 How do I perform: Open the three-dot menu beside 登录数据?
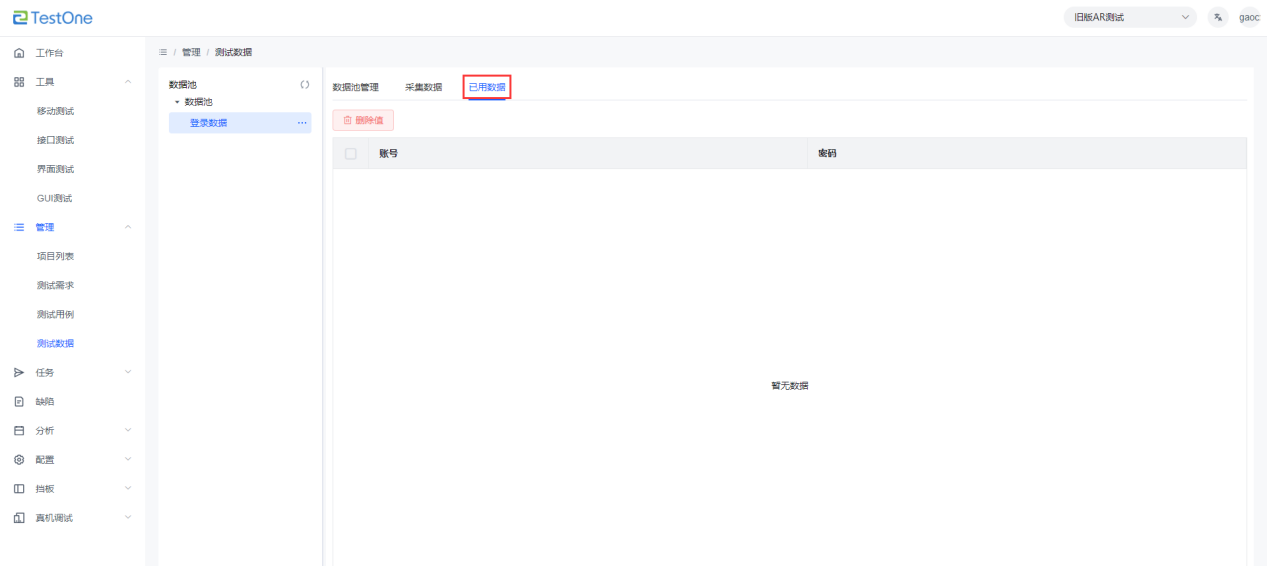point(302,123)
